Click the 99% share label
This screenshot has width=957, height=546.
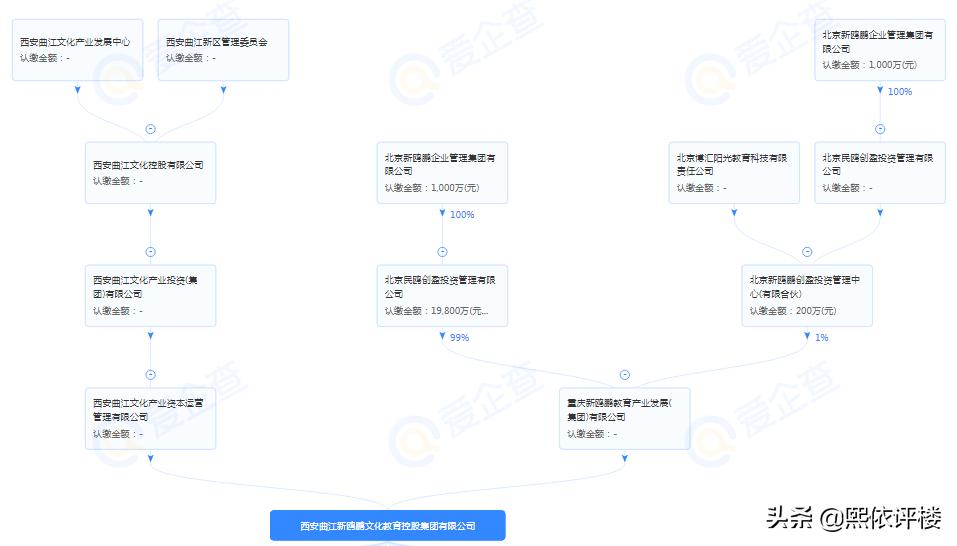(460, 337)
